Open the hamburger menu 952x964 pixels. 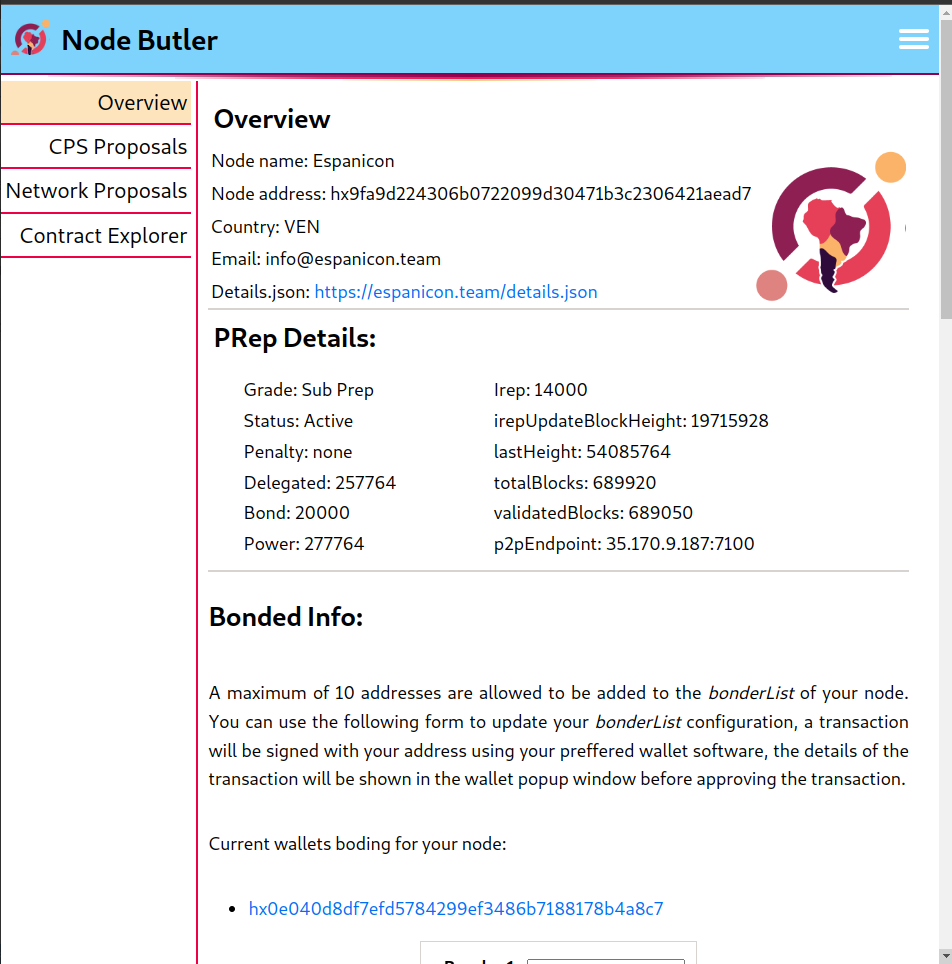(913, 39)
